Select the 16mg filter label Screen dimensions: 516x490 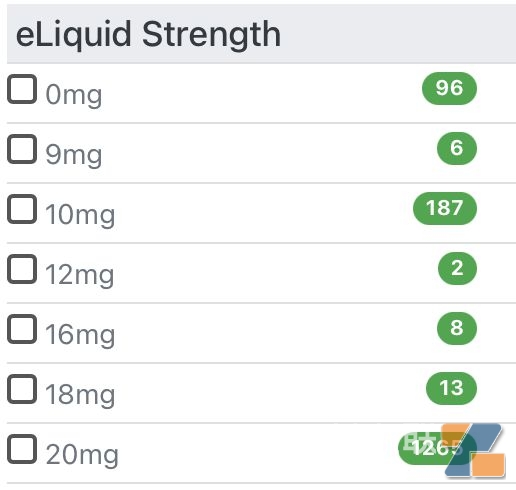click(80, 335)
